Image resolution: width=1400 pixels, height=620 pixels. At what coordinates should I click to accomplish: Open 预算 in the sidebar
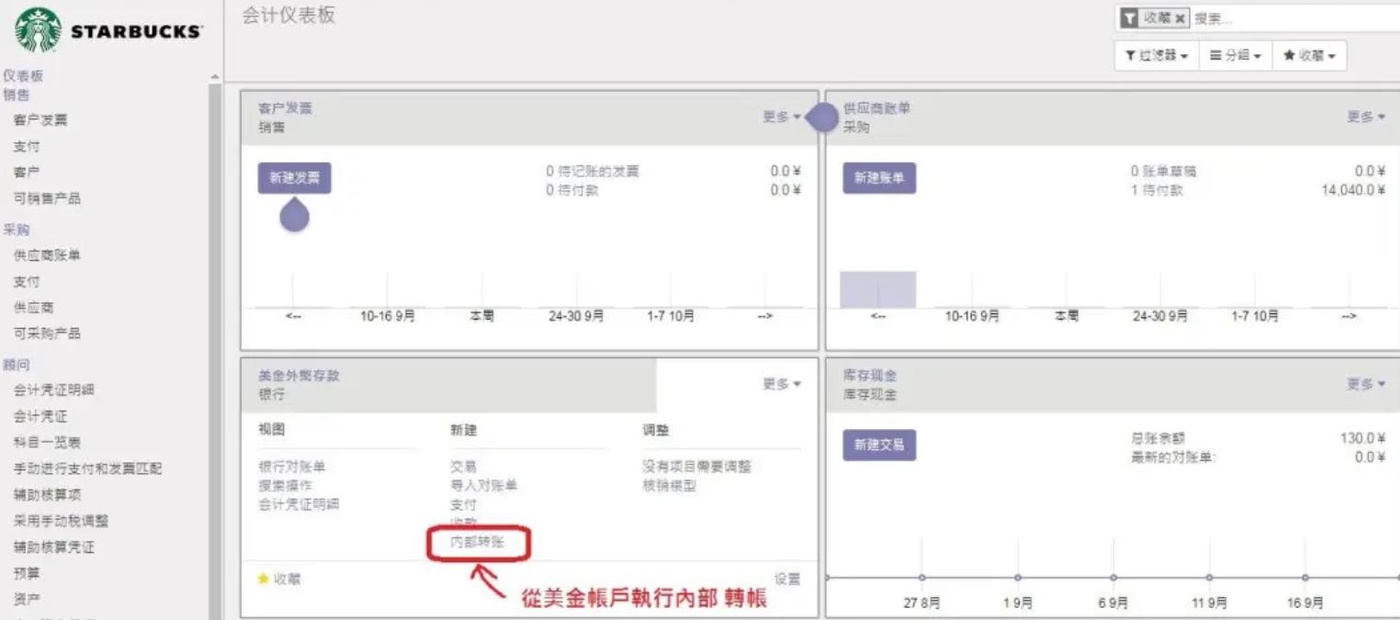27,573
